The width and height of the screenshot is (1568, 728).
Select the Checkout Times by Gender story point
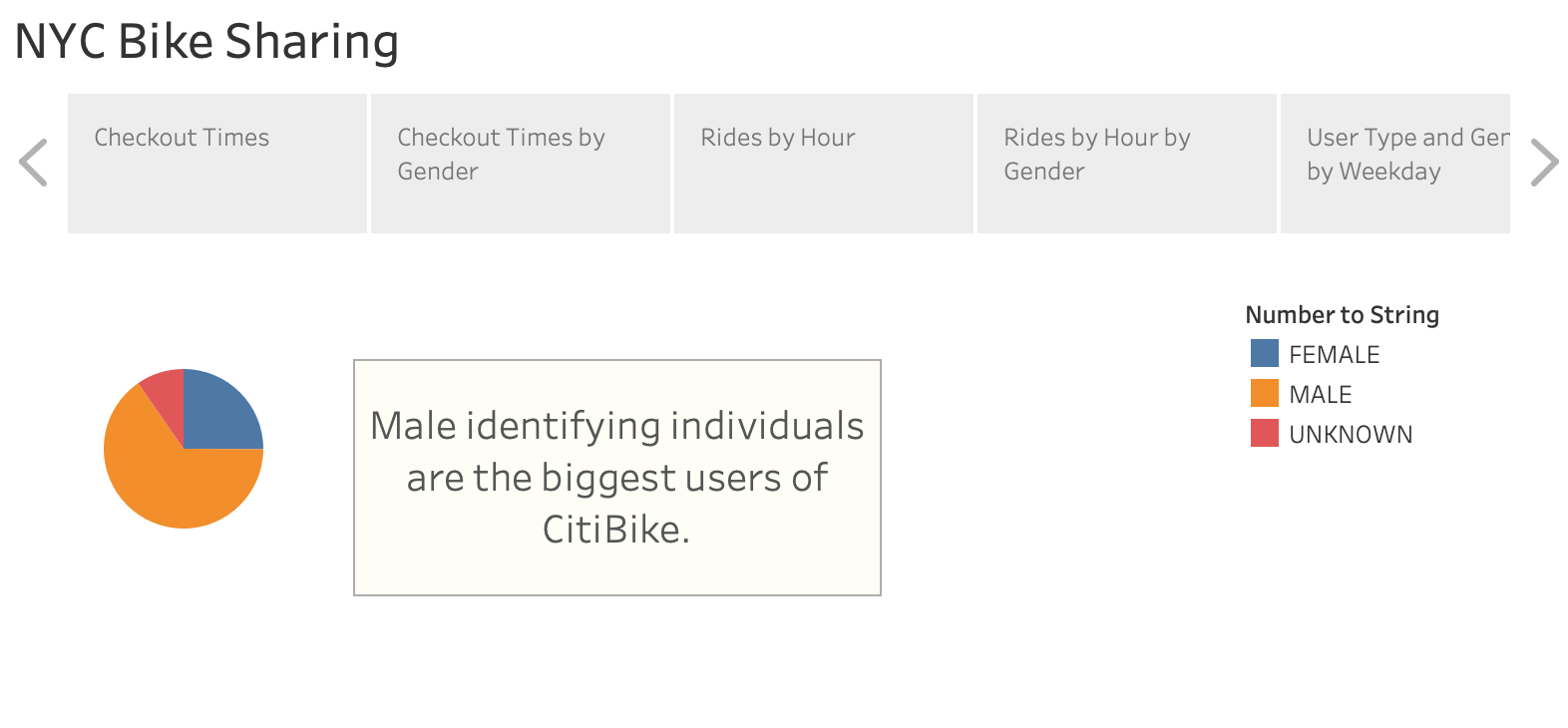[x=520, y=161]
